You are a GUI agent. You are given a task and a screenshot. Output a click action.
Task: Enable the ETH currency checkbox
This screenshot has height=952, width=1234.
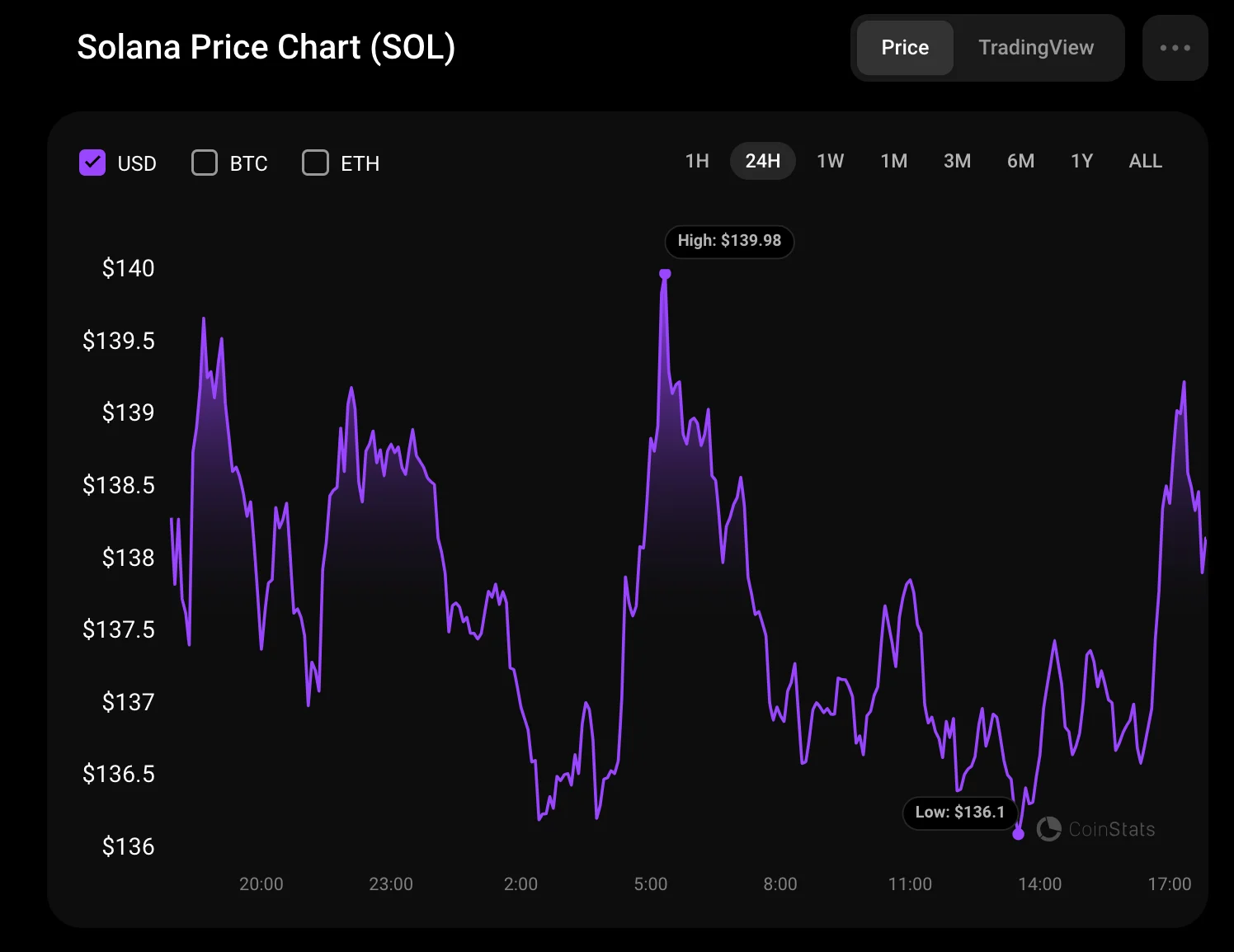315,163
